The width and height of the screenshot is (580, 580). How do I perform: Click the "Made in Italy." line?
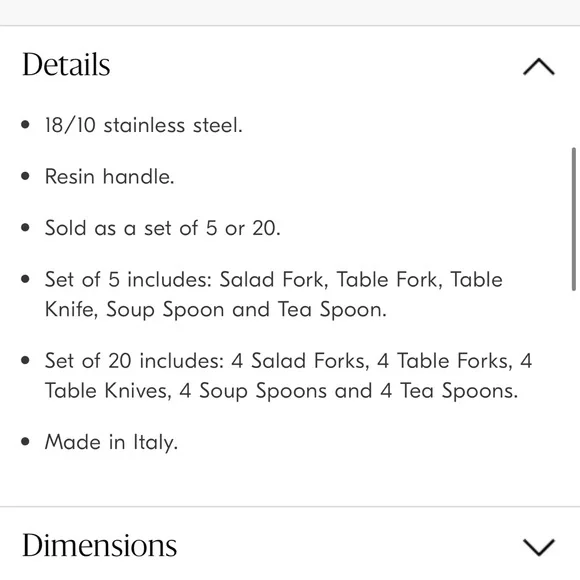click(111, 442)
